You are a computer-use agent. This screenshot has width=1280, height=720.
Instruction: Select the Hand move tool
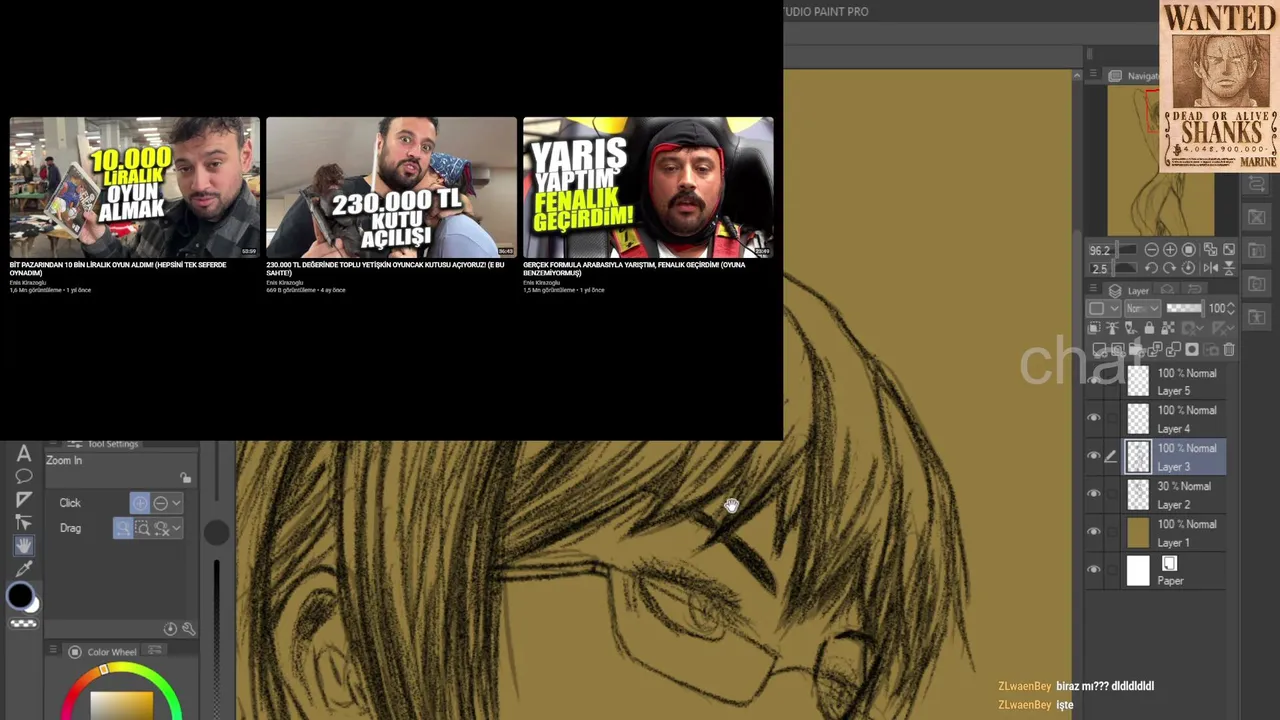click(24, 545)
